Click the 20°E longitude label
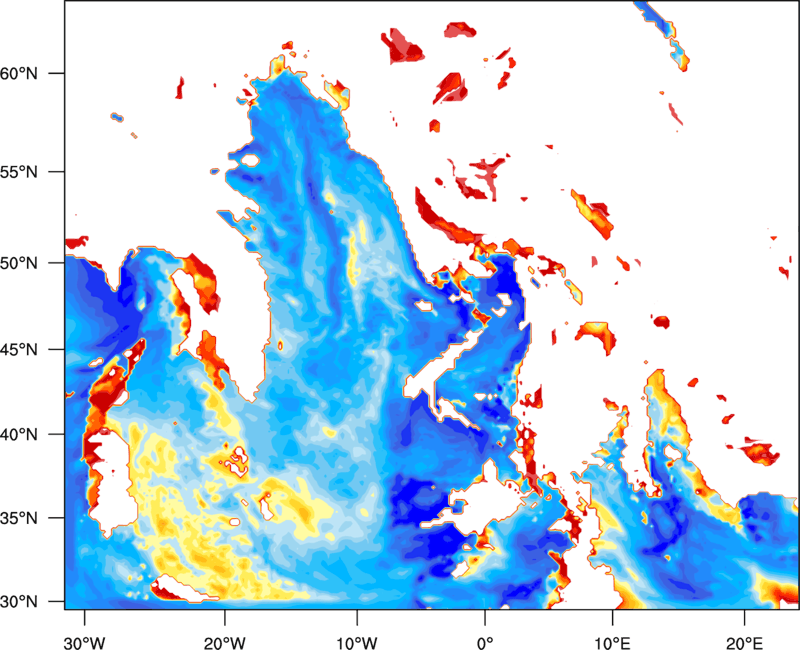Viewport: 800px width, 650px height. coord(744,643)
